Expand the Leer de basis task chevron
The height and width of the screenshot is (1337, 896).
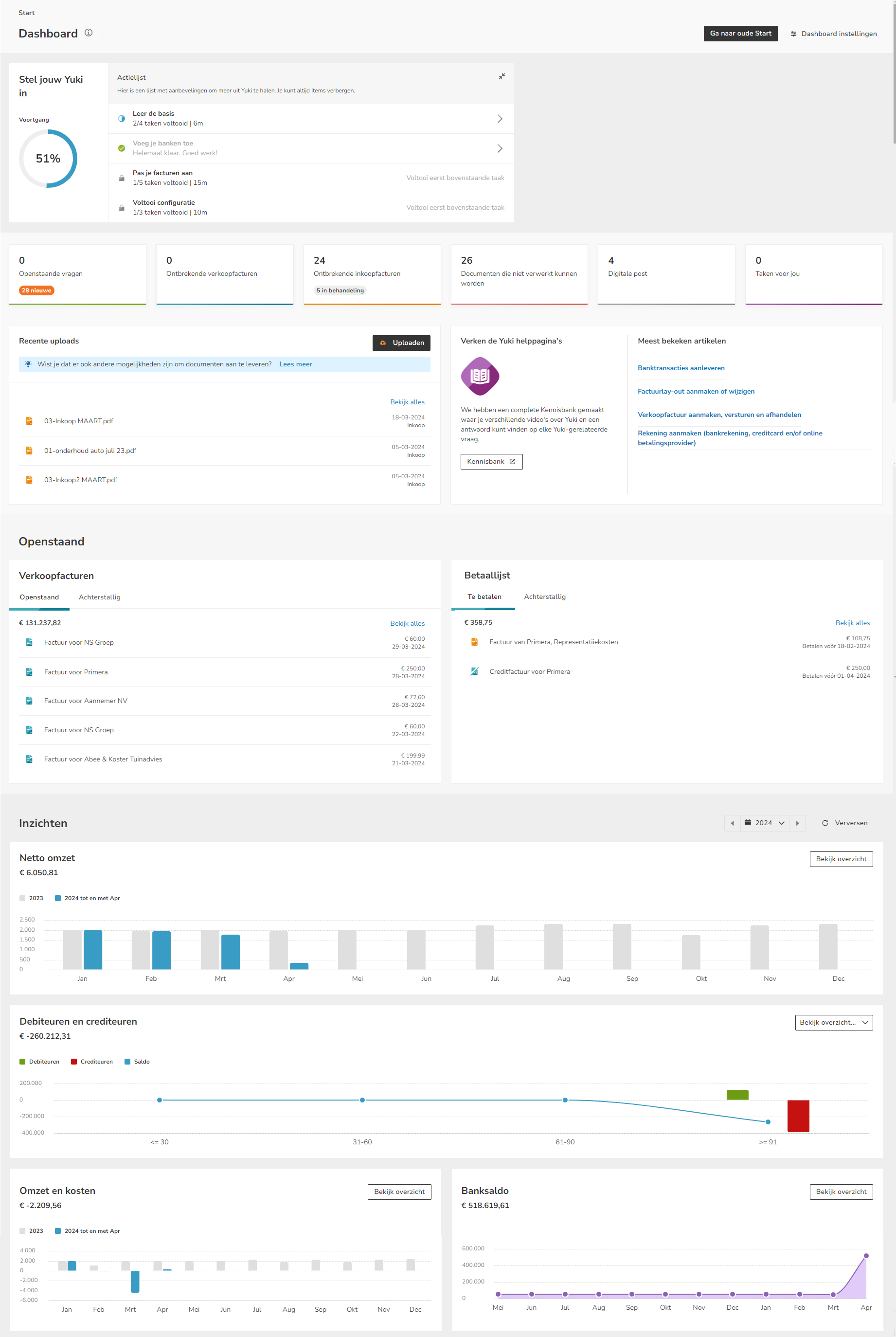tap(500, 119)
